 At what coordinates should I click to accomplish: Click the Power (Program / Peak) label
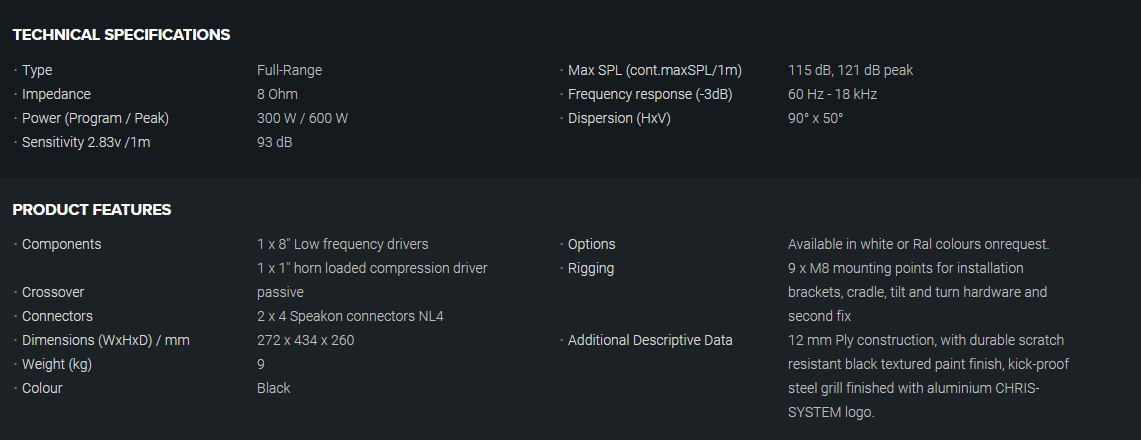(95, 118)
